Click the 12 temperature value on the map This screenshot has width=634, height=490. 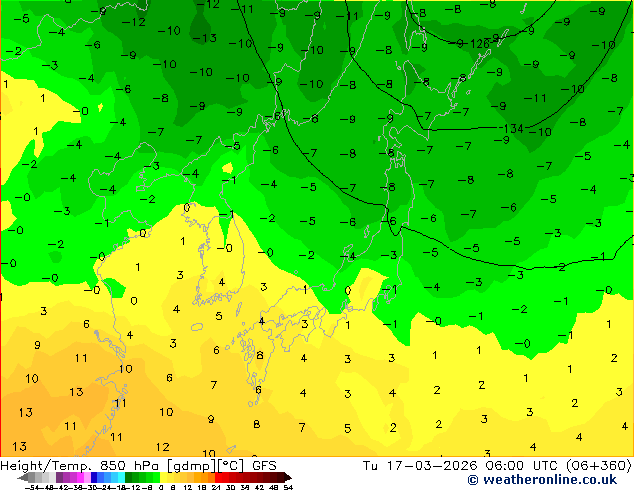point(163,447)
